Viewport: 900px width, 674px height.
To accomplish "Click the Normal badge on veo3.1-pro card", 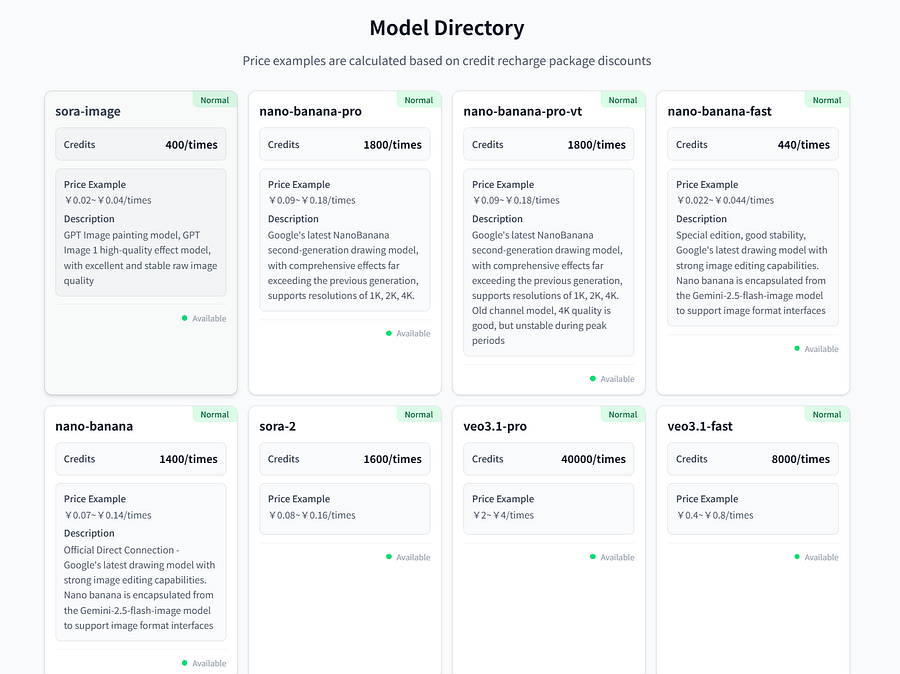I will pos(623,415).
